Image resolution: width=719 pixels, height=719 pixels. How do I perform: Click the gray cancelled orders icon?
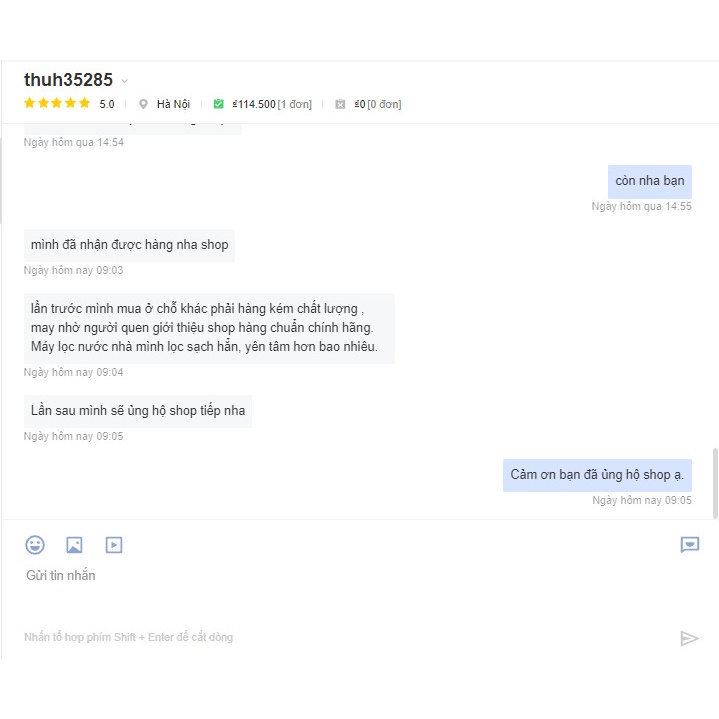click(x=340, y=104)
